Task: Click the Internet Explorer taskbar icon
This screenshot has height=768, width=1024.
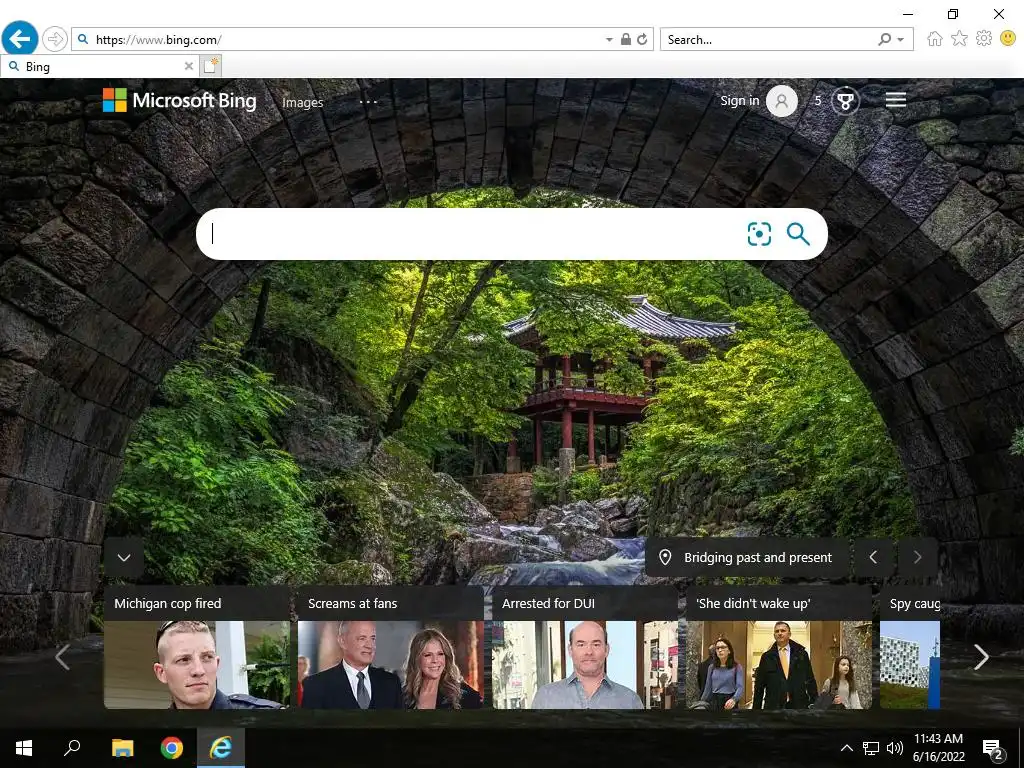Action: pyautogui.click(x=221, y=748)
